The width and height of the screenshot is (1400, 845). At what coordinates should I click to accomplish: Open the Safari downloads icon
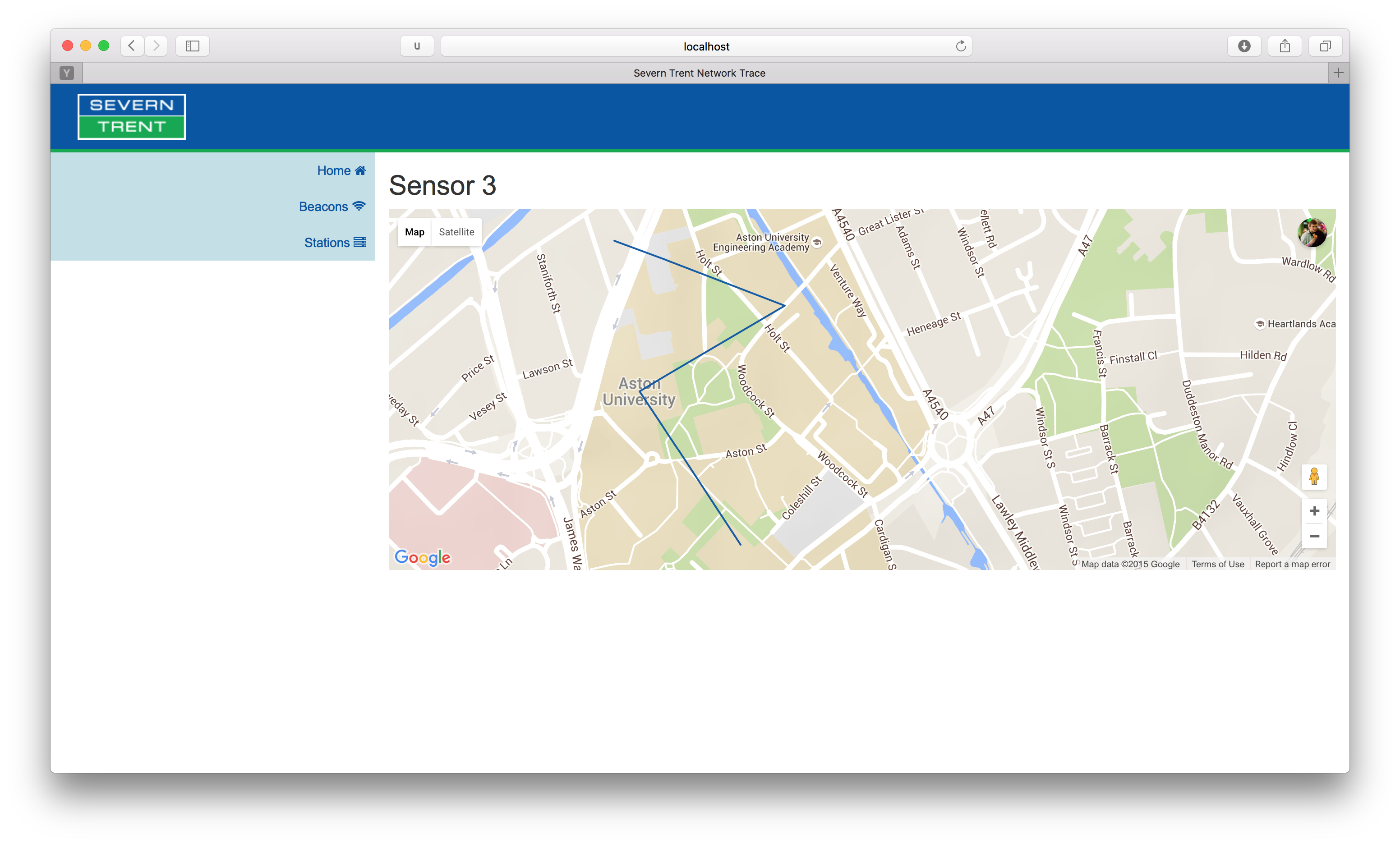pyautogui.click(x=1244, y=46)
